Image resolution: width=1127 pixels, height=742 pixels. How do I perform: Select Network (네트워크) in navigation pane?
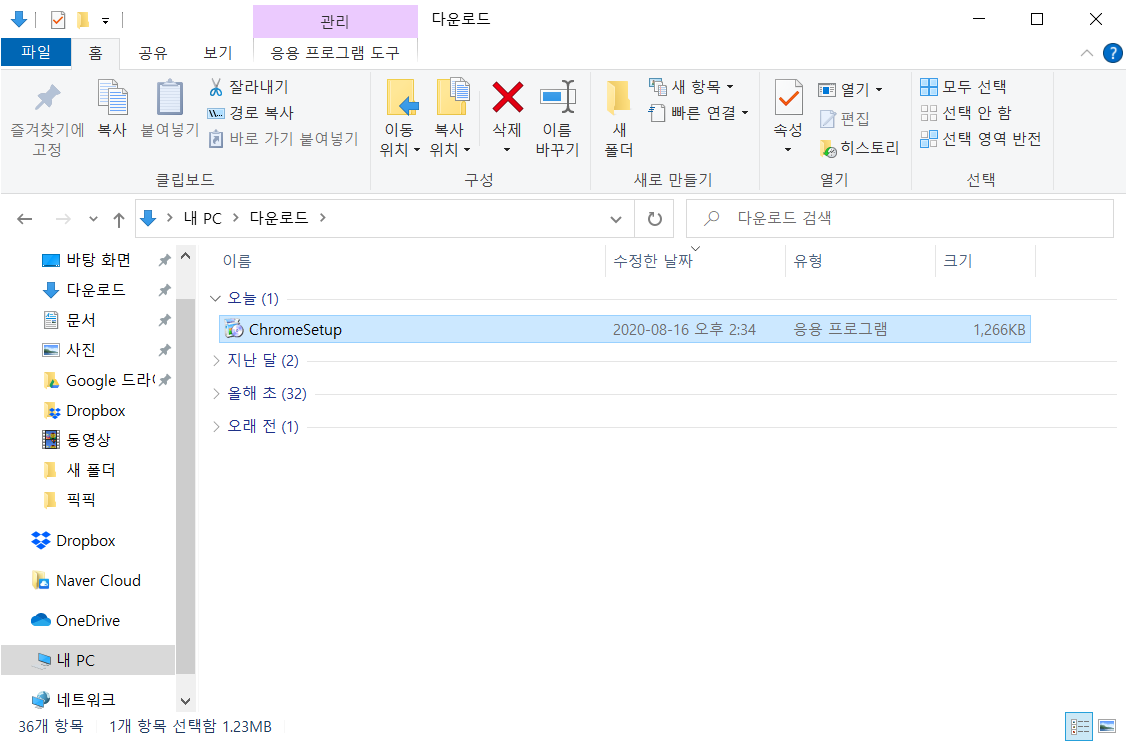tap(75, 700)
